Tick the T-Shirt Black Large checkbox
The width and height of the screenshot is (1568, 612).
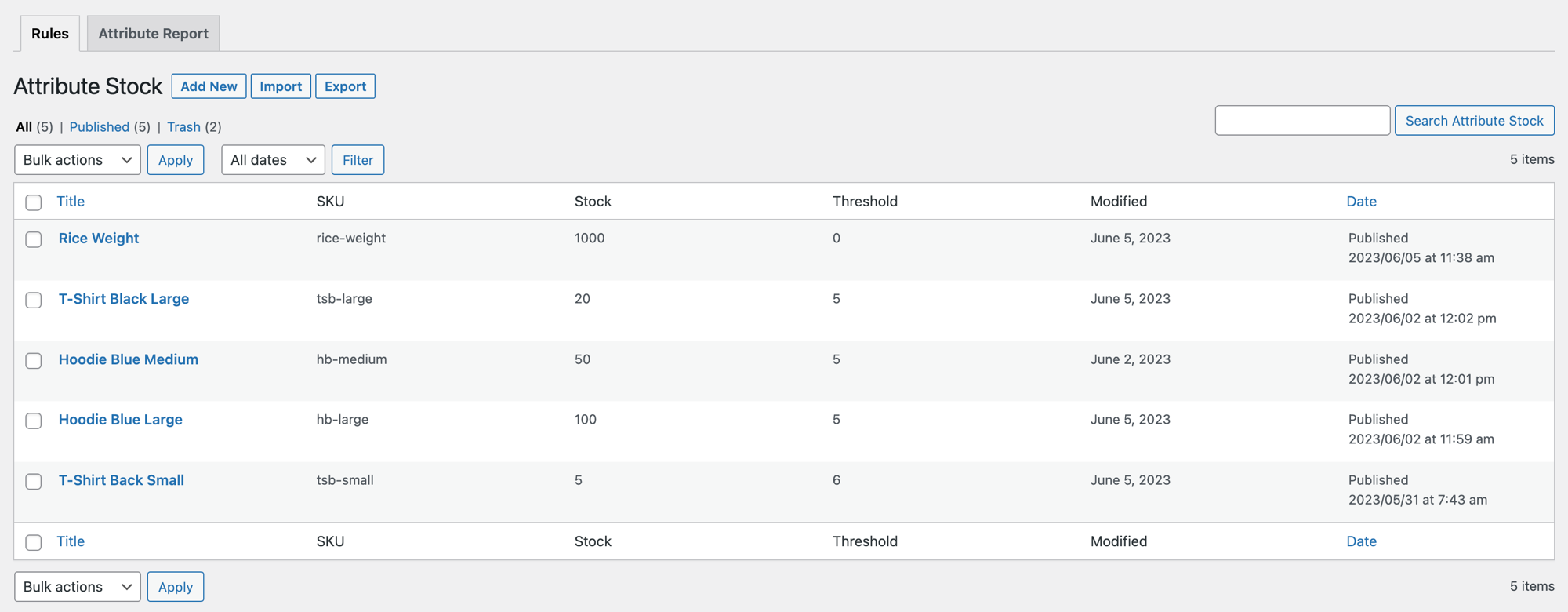[x=34, y=300]
